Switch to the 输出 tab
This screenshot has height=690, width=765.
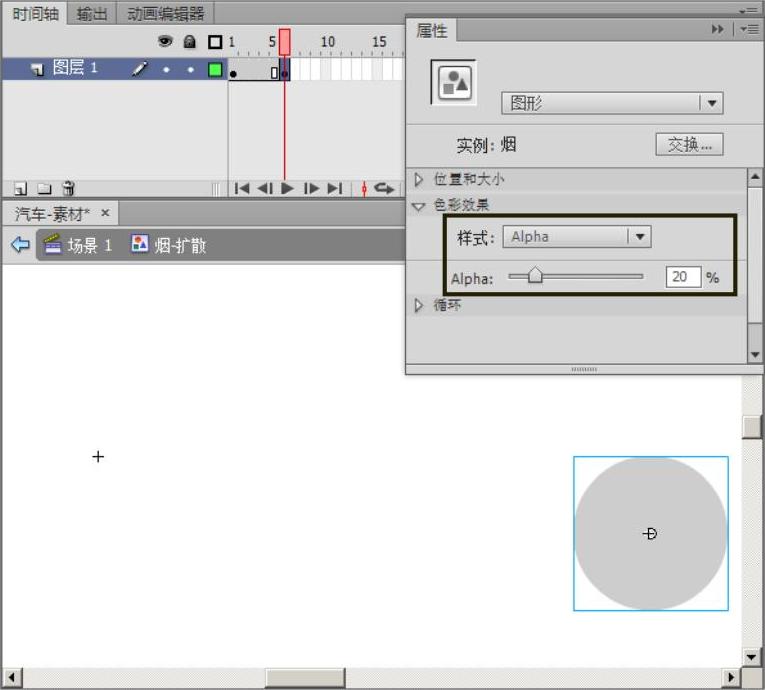[x=92, y=13]
